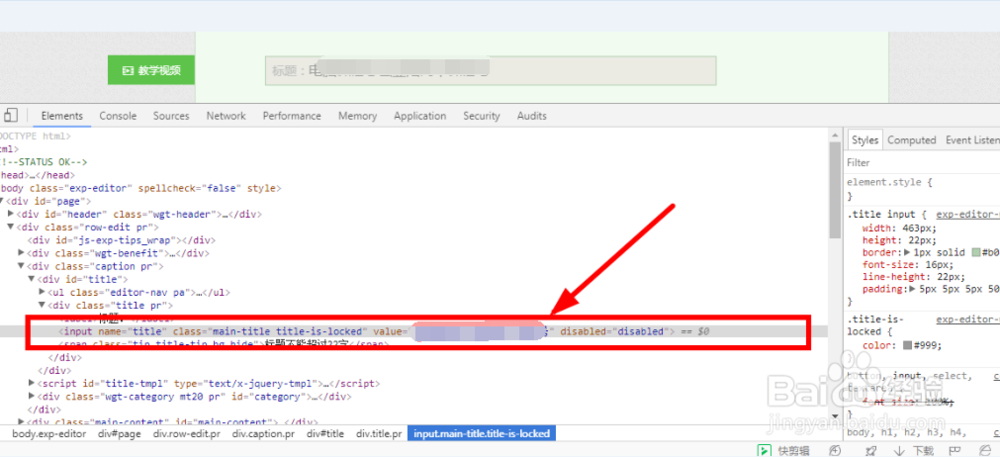Expand the div class="main-content" node
The height and width of the screenshot is (457, 1000).
(22, 421)
